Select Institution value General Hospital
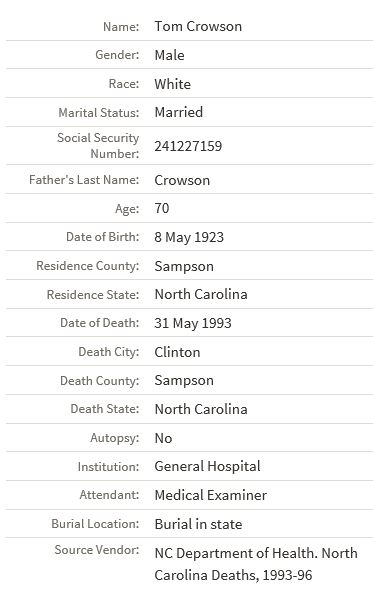 [x=207, y=466]
